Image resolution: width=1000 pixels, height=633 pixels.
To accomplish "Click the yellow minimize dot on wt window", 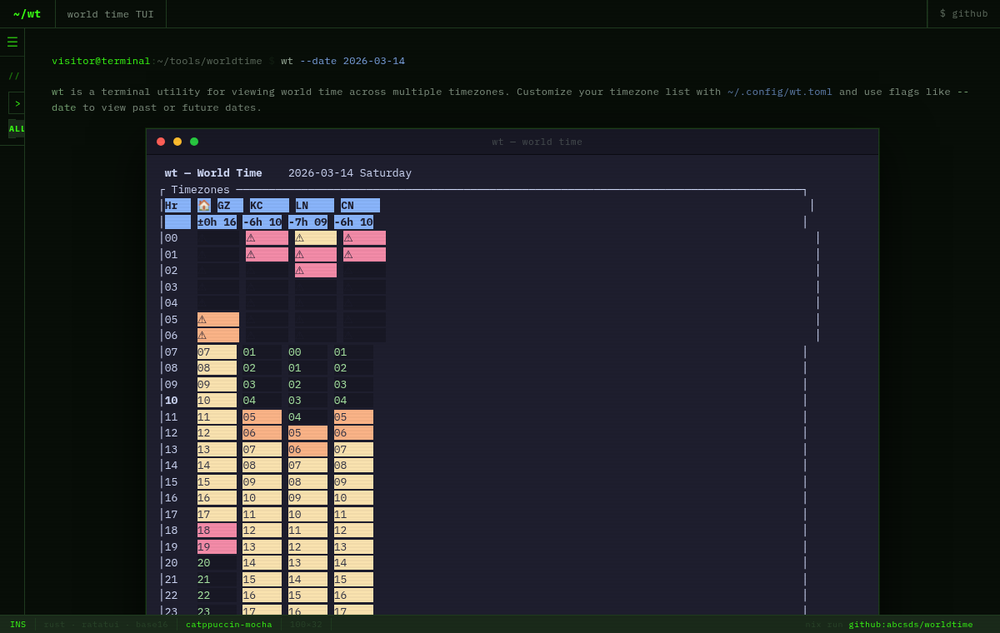I will (177, 142).
